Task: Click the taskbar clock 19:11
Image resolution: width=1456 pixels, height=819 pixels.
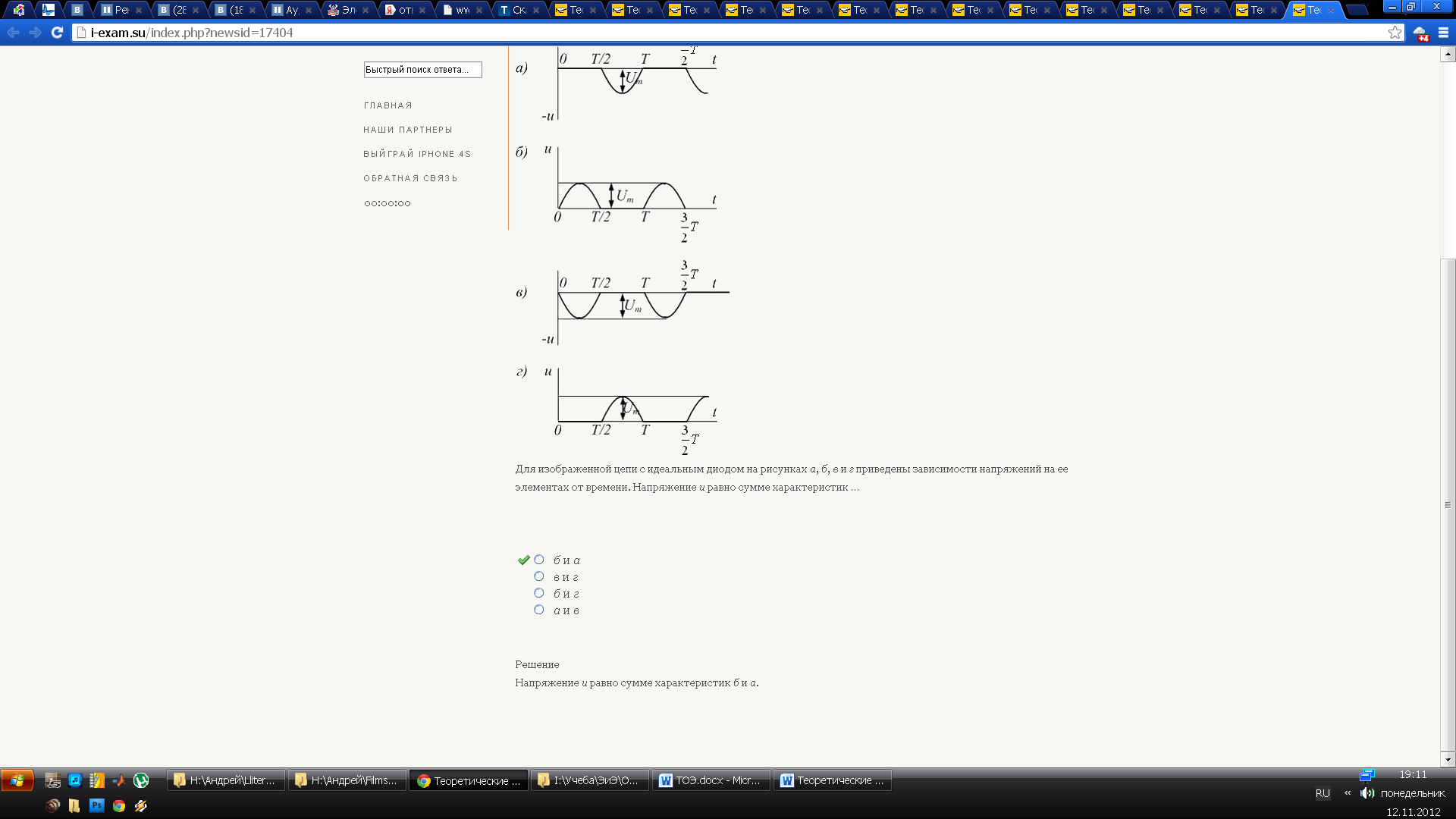Action: (1413, 774)
